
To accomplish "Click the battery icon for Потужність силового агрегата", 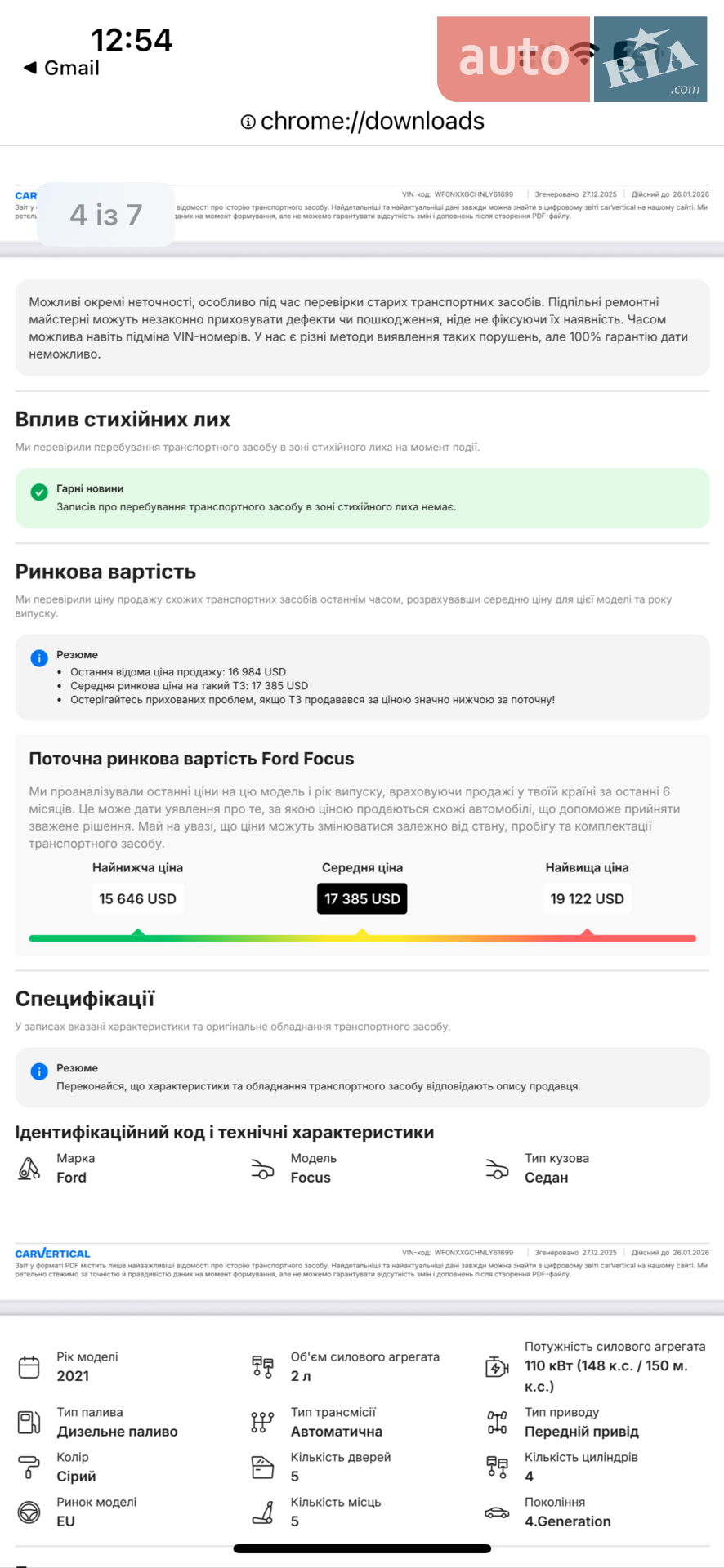I will pos(497,1367).
